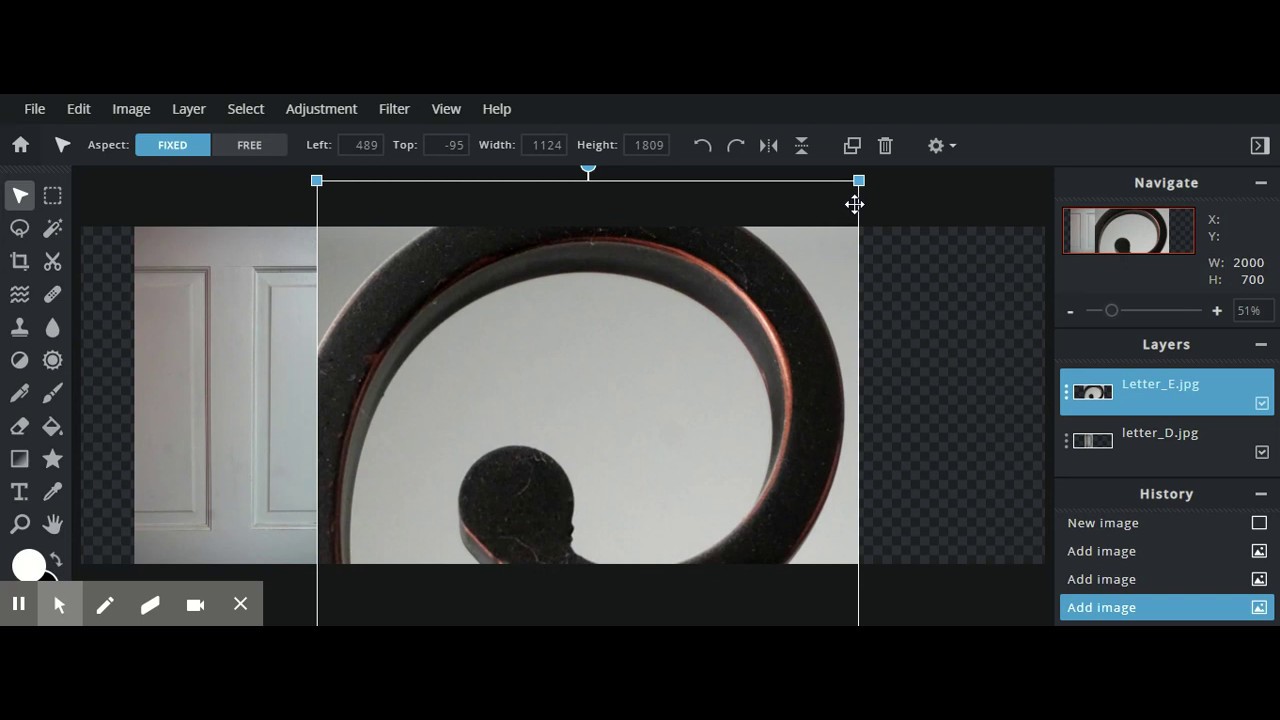The height and width of the screenshot is (720, 1280).
Task: Pick the Magic Wand tool
Action: 53,228
